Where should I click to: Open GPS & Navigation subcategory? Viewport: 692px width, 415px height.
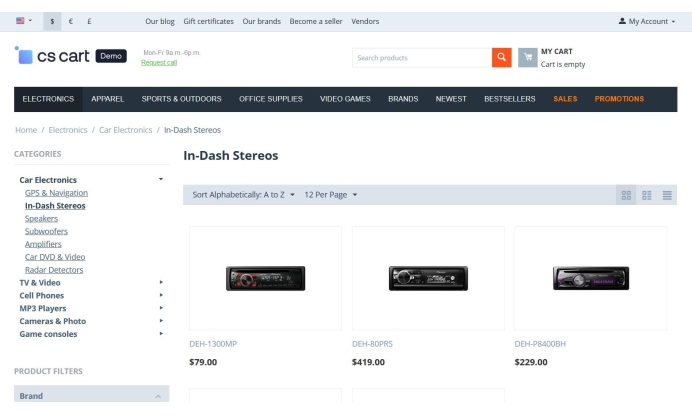[x=56, y=193]
